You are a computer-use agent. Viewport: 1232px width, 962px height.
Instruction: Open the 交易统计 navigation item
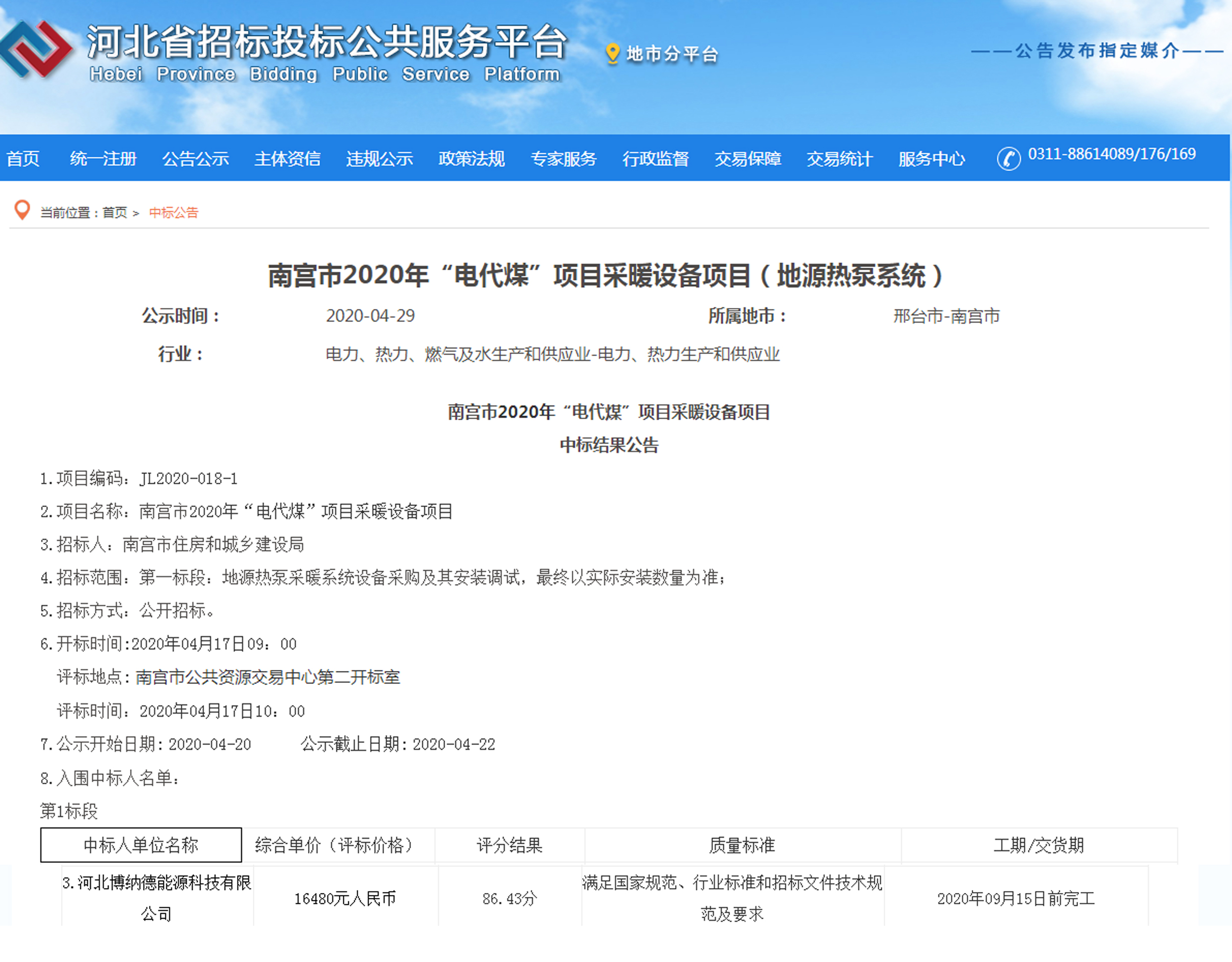tap(840, 158)
